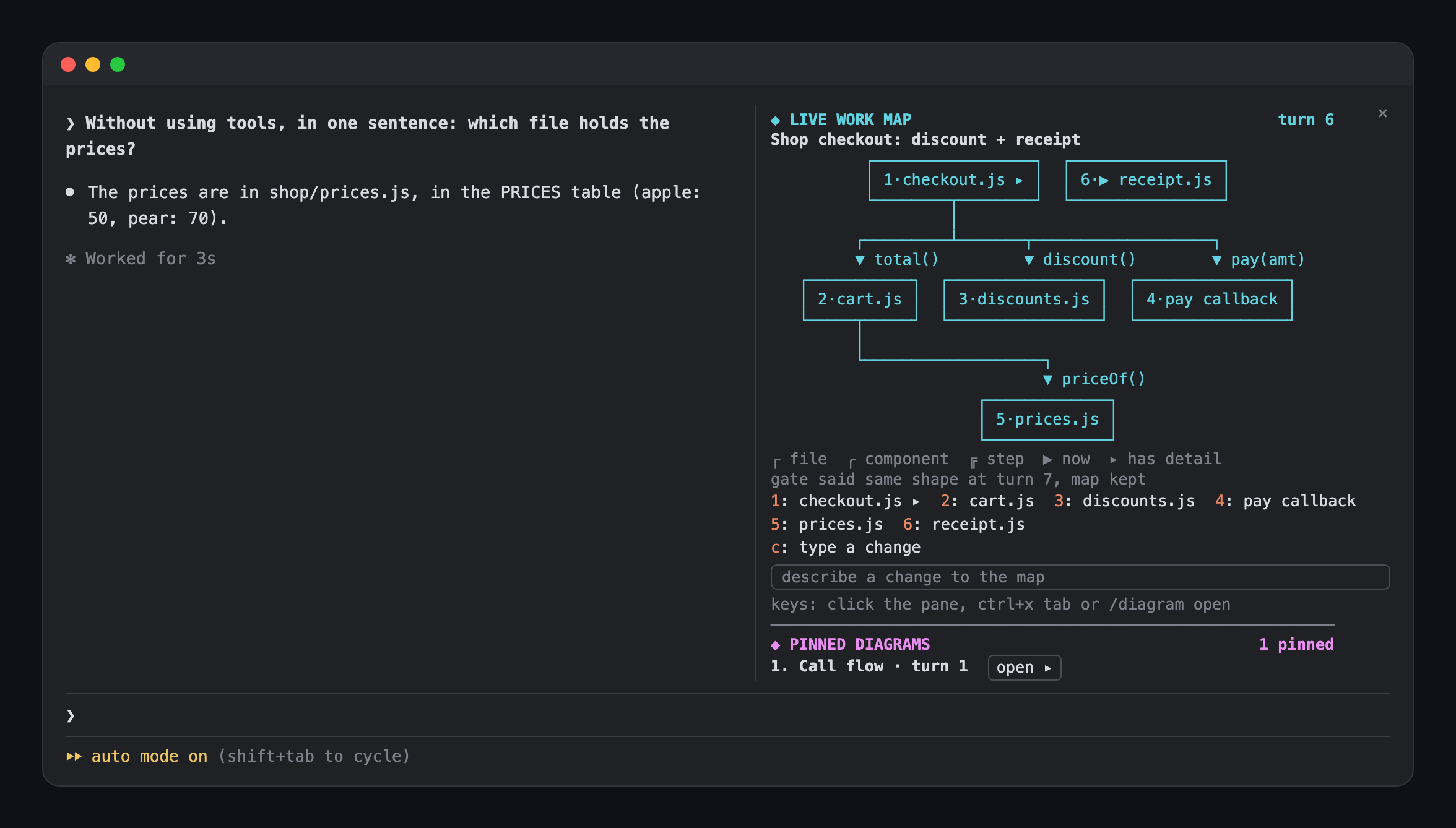Click the Call flow · turn 1 entry
The height and width of the screenshot is (828, 1456).
point(869,666)
